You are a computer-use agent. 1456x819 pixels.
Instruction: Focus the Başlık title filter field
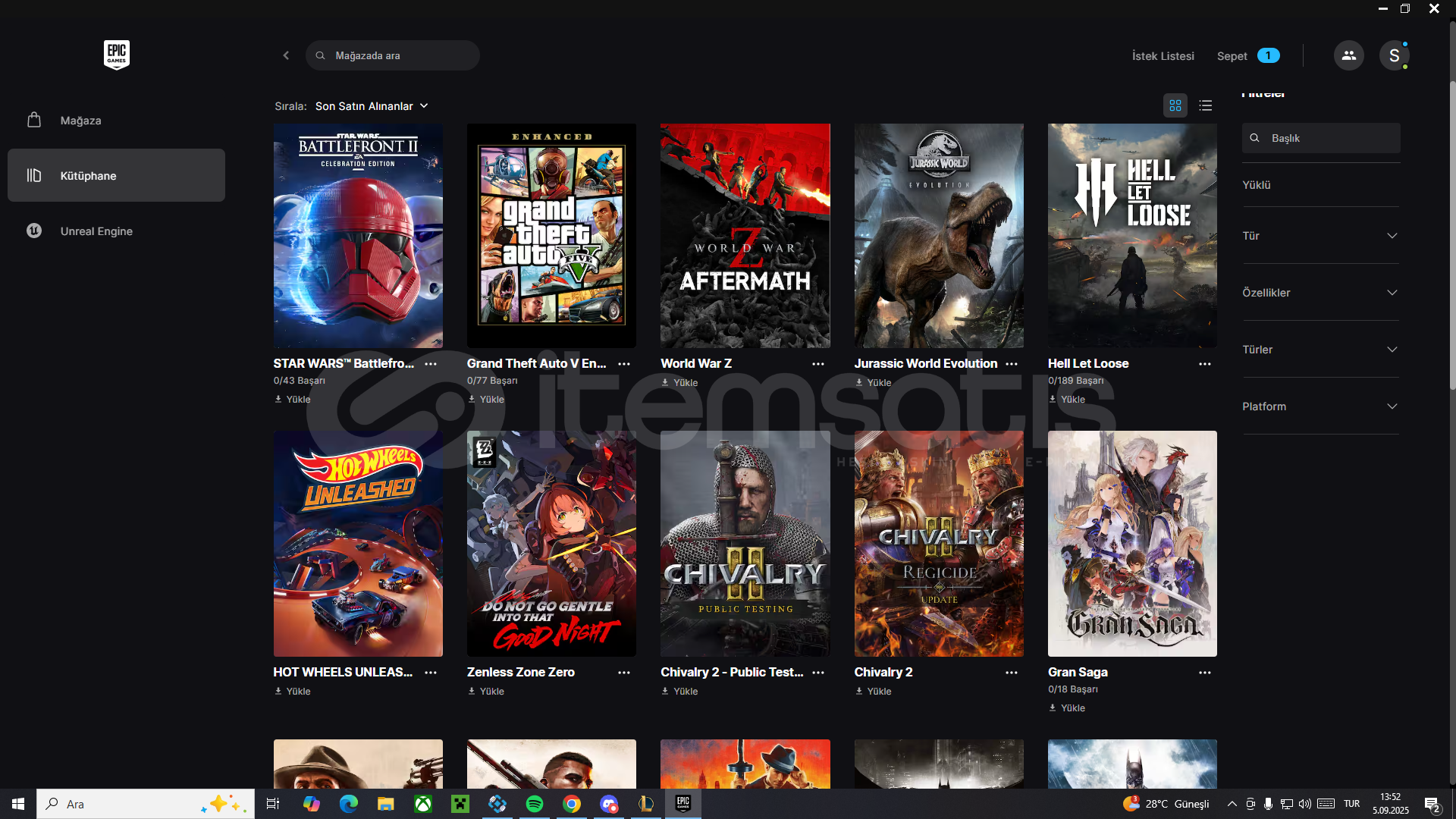(x=1321, y=138)
